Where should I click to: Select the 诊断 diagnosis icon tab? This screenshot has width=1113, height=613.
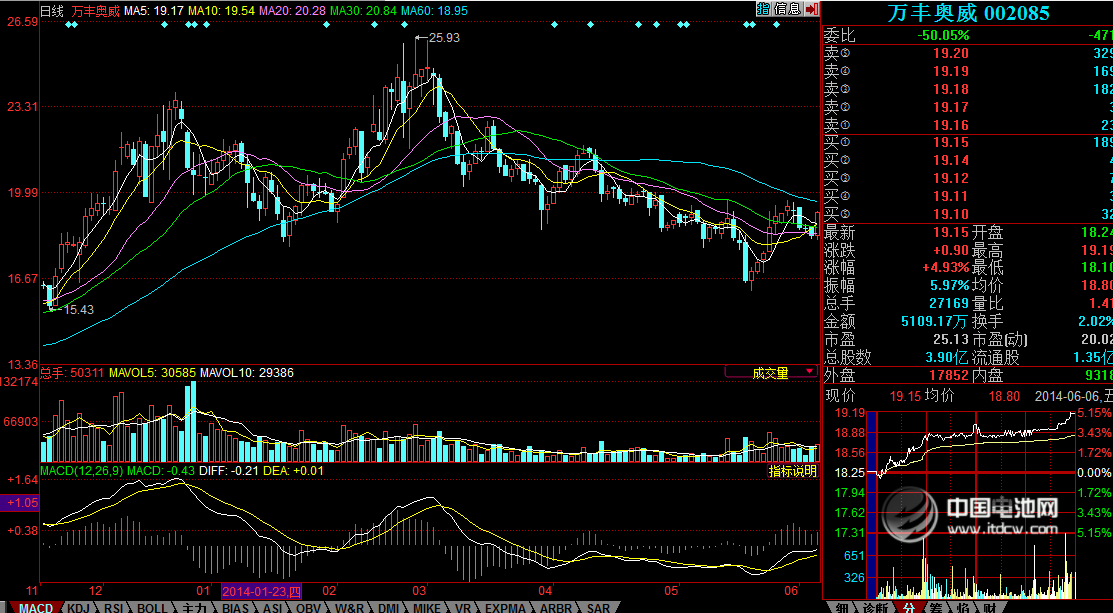pyautogui.click(x=875, y=607)
